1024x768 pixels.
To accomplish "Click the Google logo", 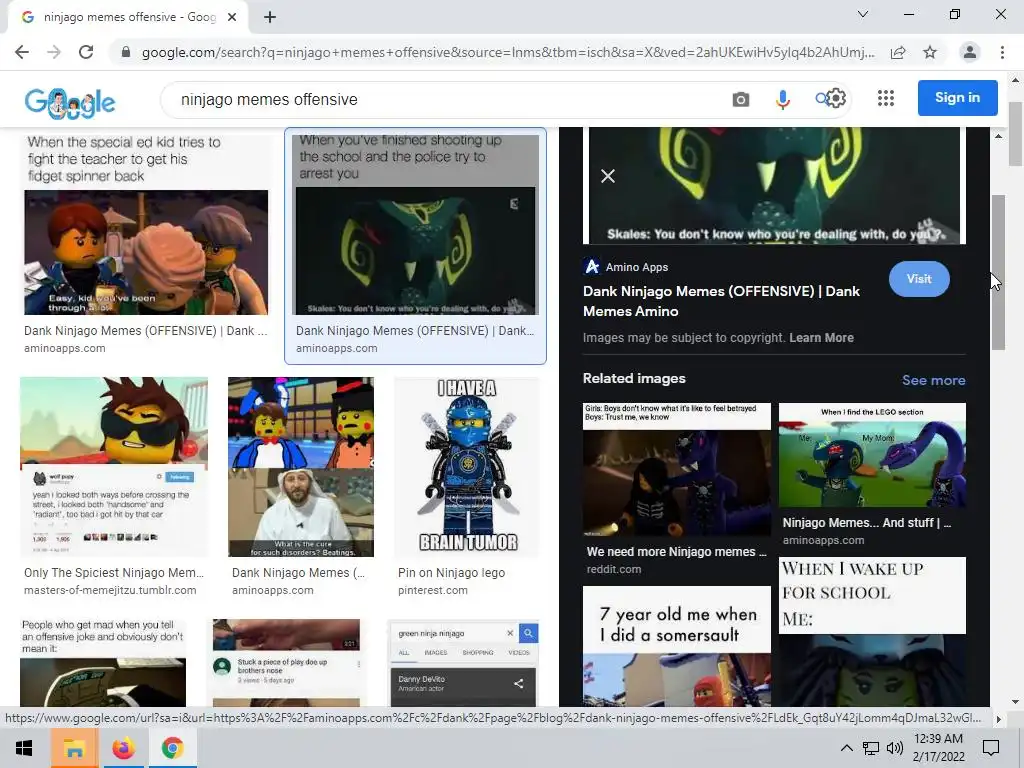I will (70, 103).
